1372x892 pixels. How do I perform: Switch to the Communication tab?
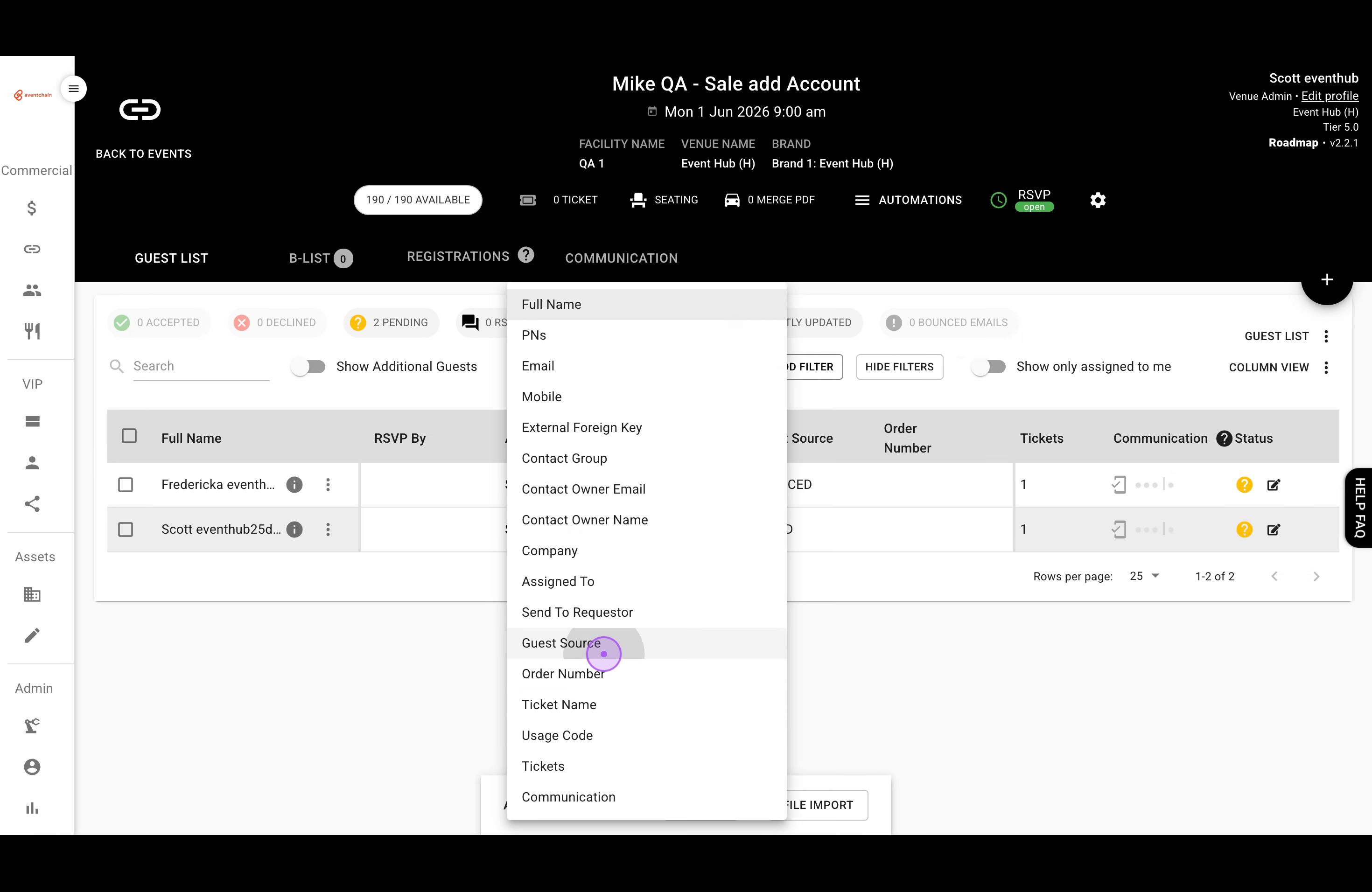622,258
